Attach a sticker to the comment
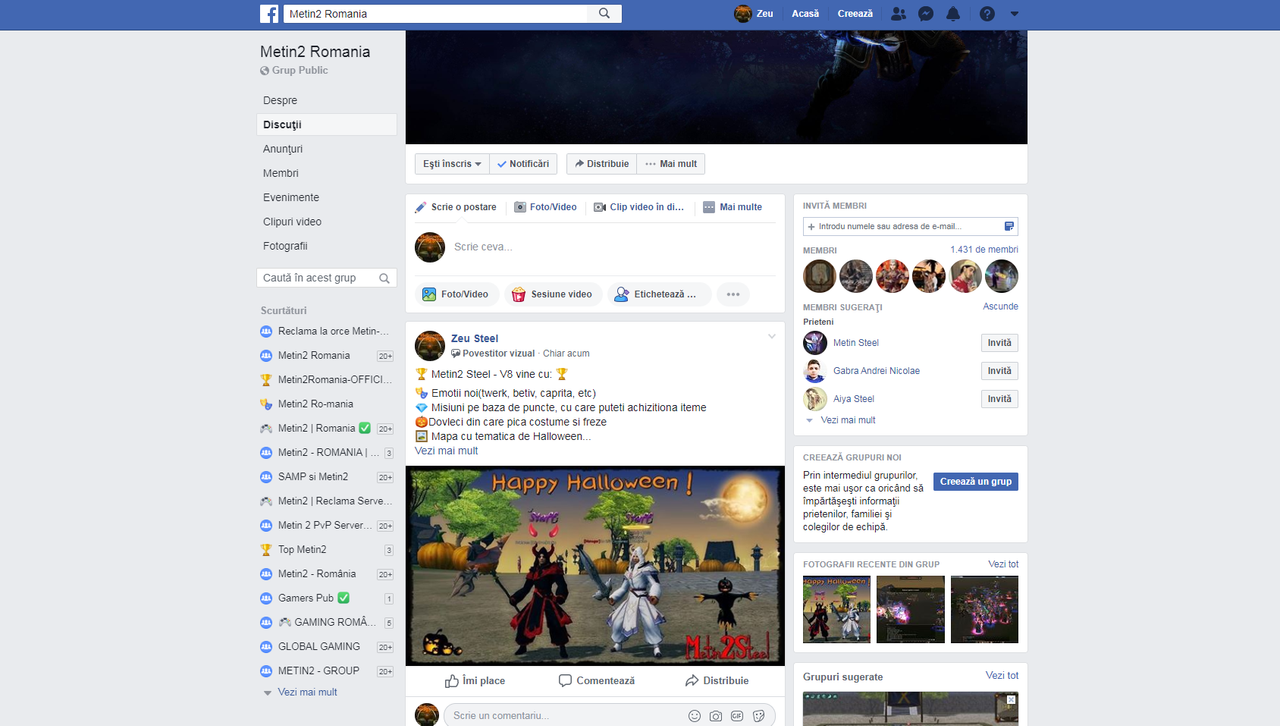1280x726 pixels. pos(758,716)
